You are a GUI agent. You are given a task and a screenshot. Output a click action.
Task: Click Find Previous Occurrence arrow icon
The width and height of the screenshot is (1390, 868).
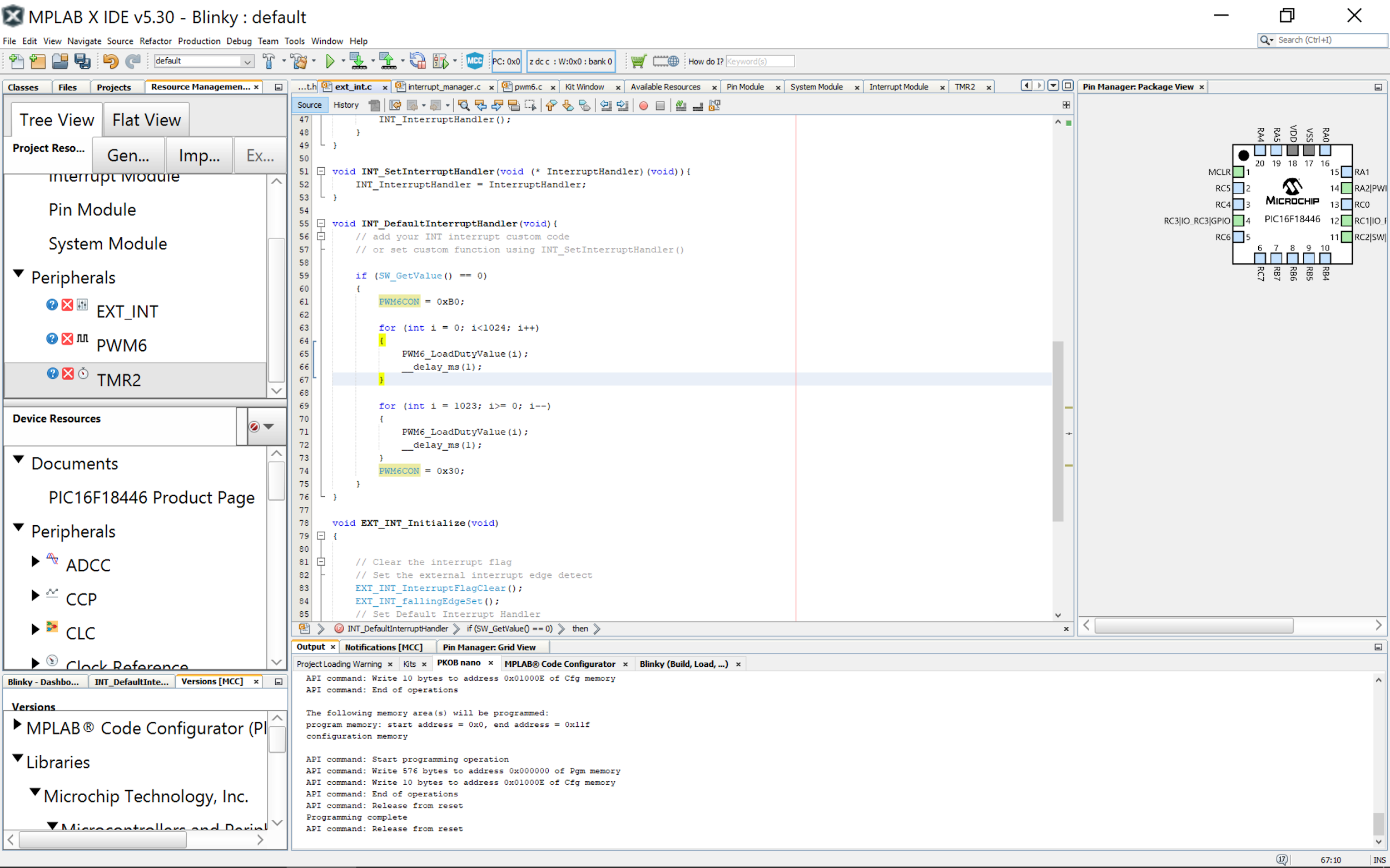point(480,105)
